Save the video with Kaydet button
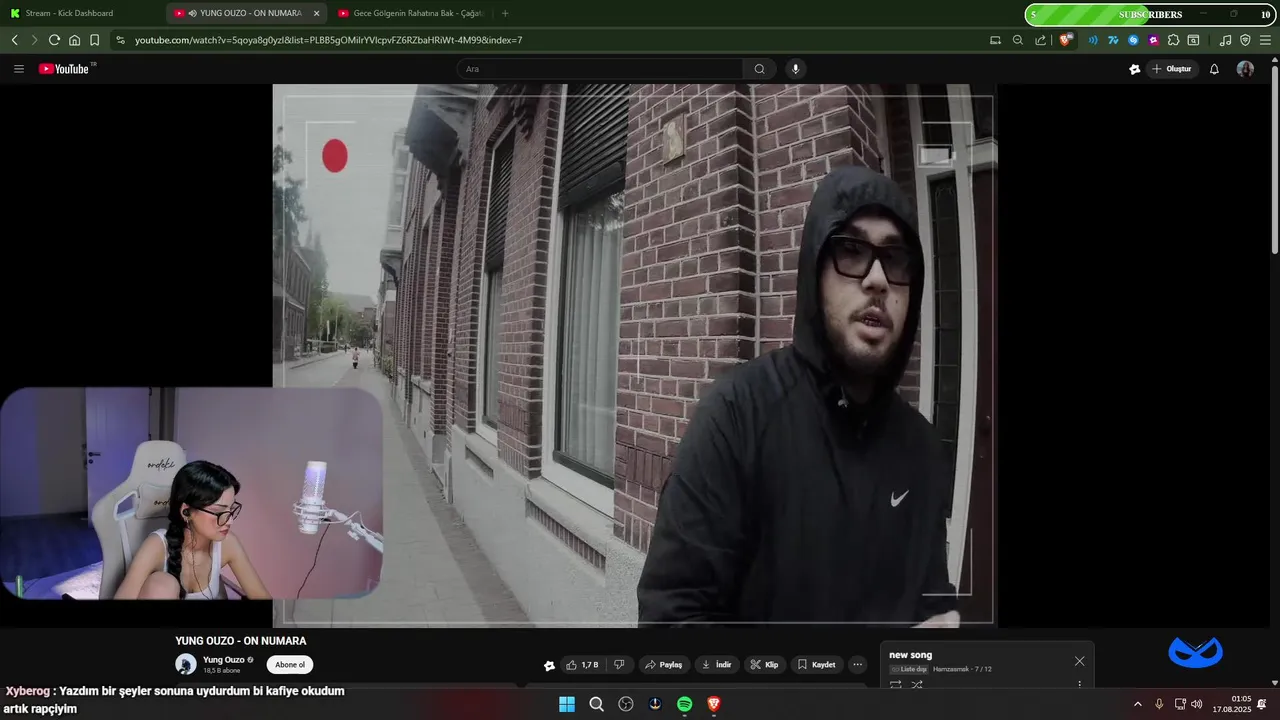Viewport: 1280px width, 720px height. pyautogui.click(x=816, y=665)
